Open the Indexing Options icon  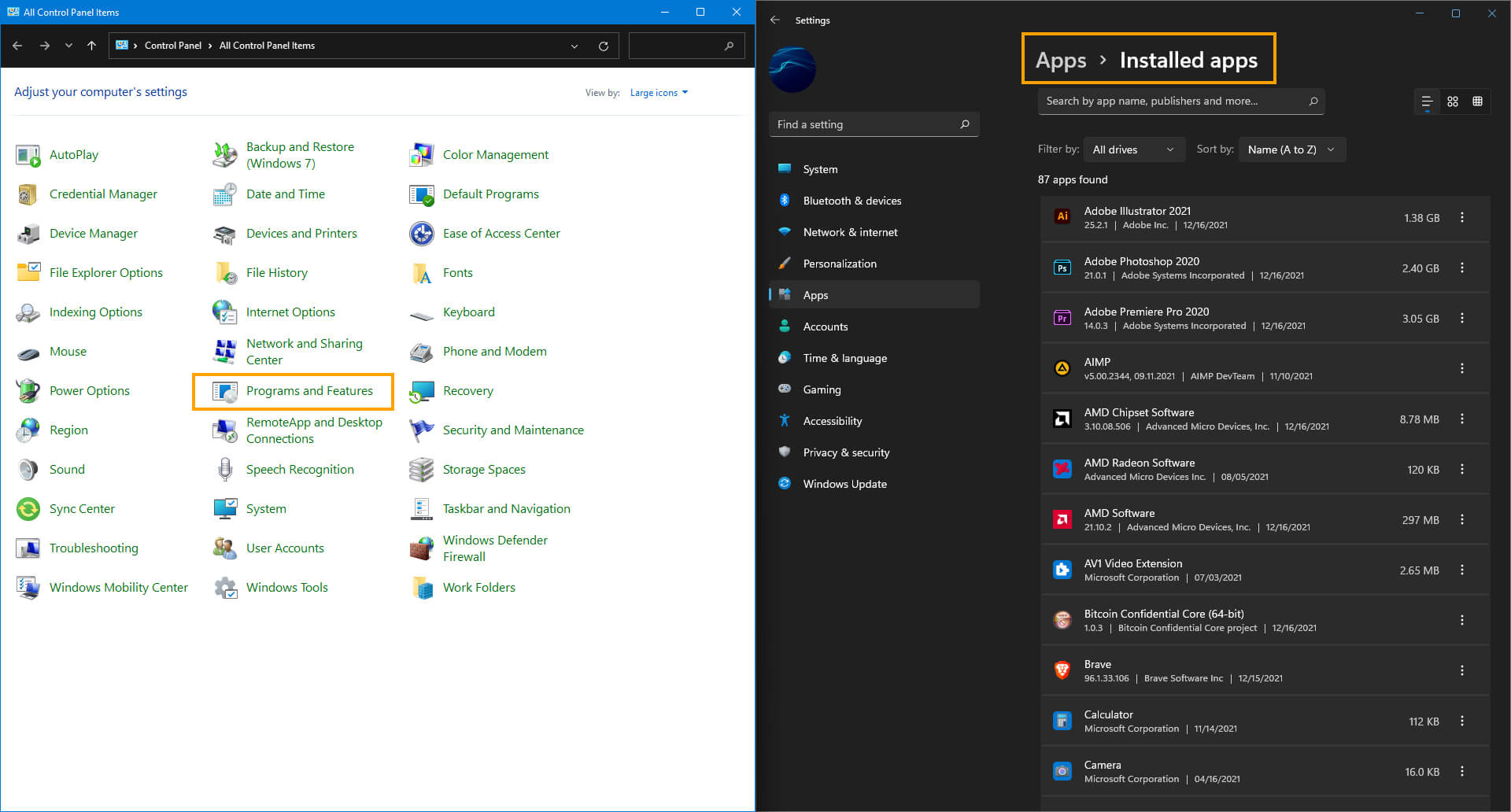pyautogui.click(x=28, y=312)
